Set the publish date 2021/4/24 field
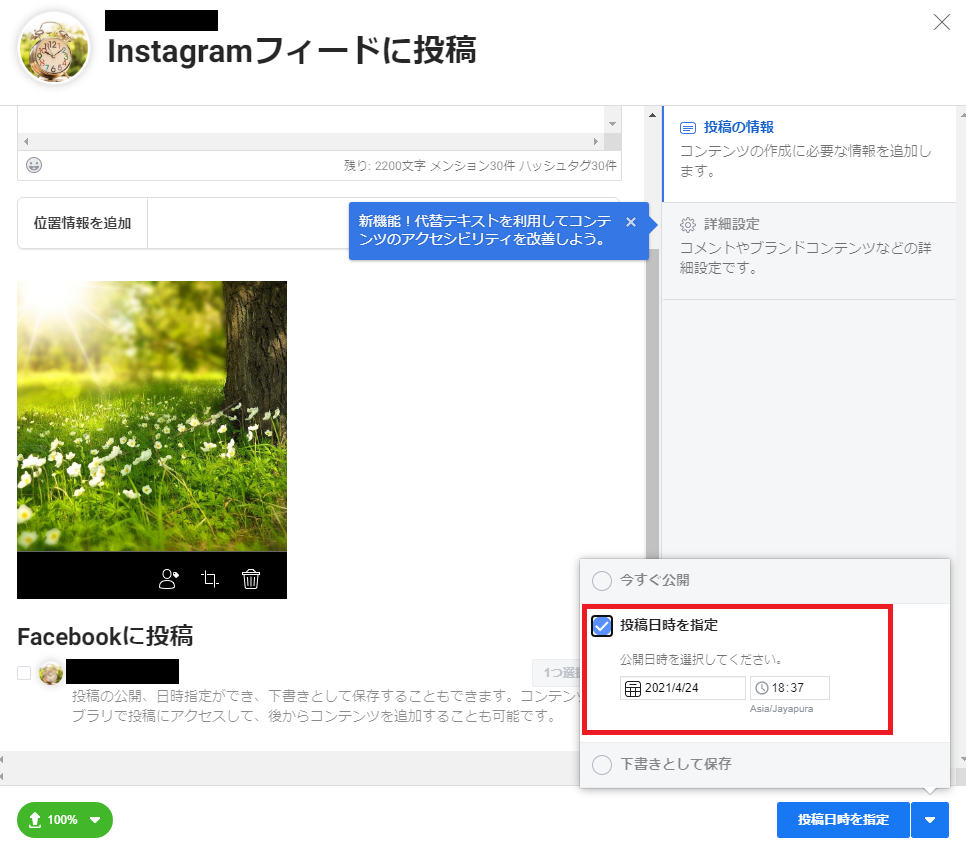This screenshot has height=848, width=966. [x=683, y=688]
